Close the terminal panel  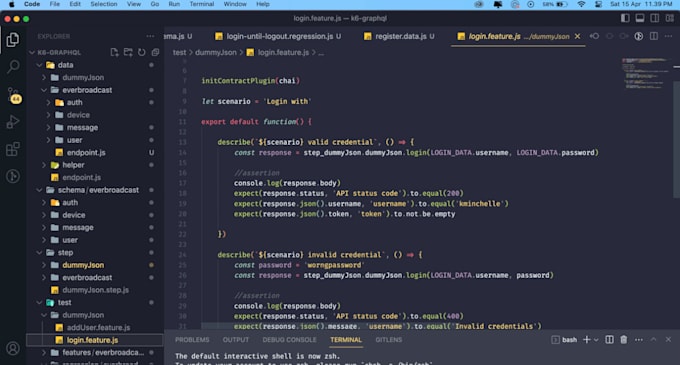coord(668,340)
